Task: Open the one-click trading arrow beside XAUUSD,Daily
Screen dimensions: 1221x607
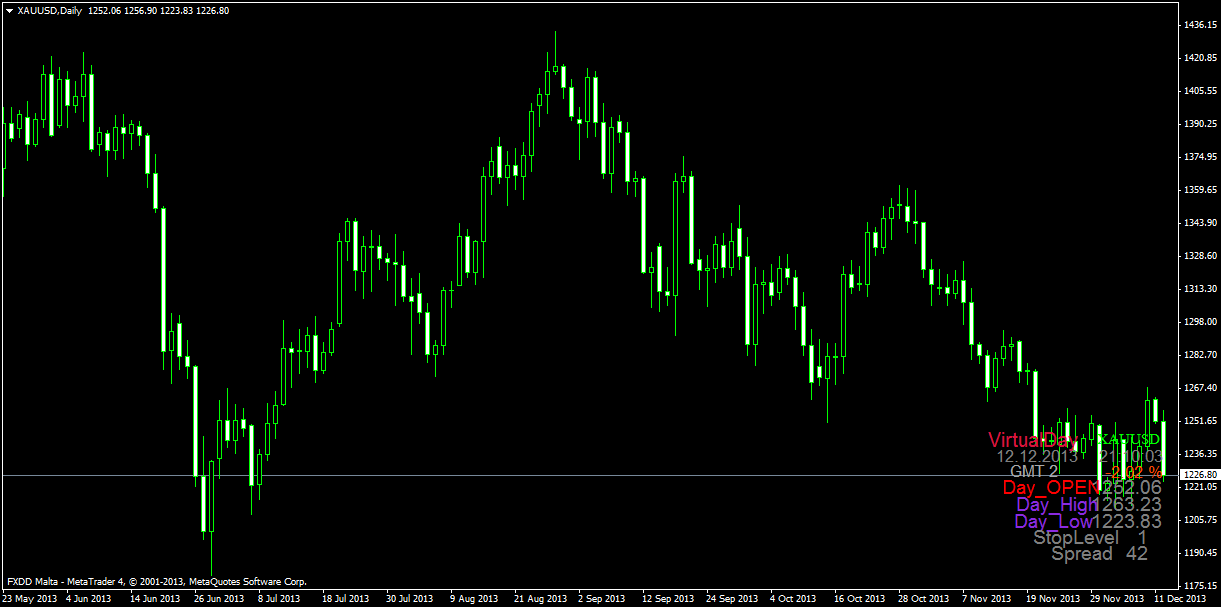Action: coord(9,10)
